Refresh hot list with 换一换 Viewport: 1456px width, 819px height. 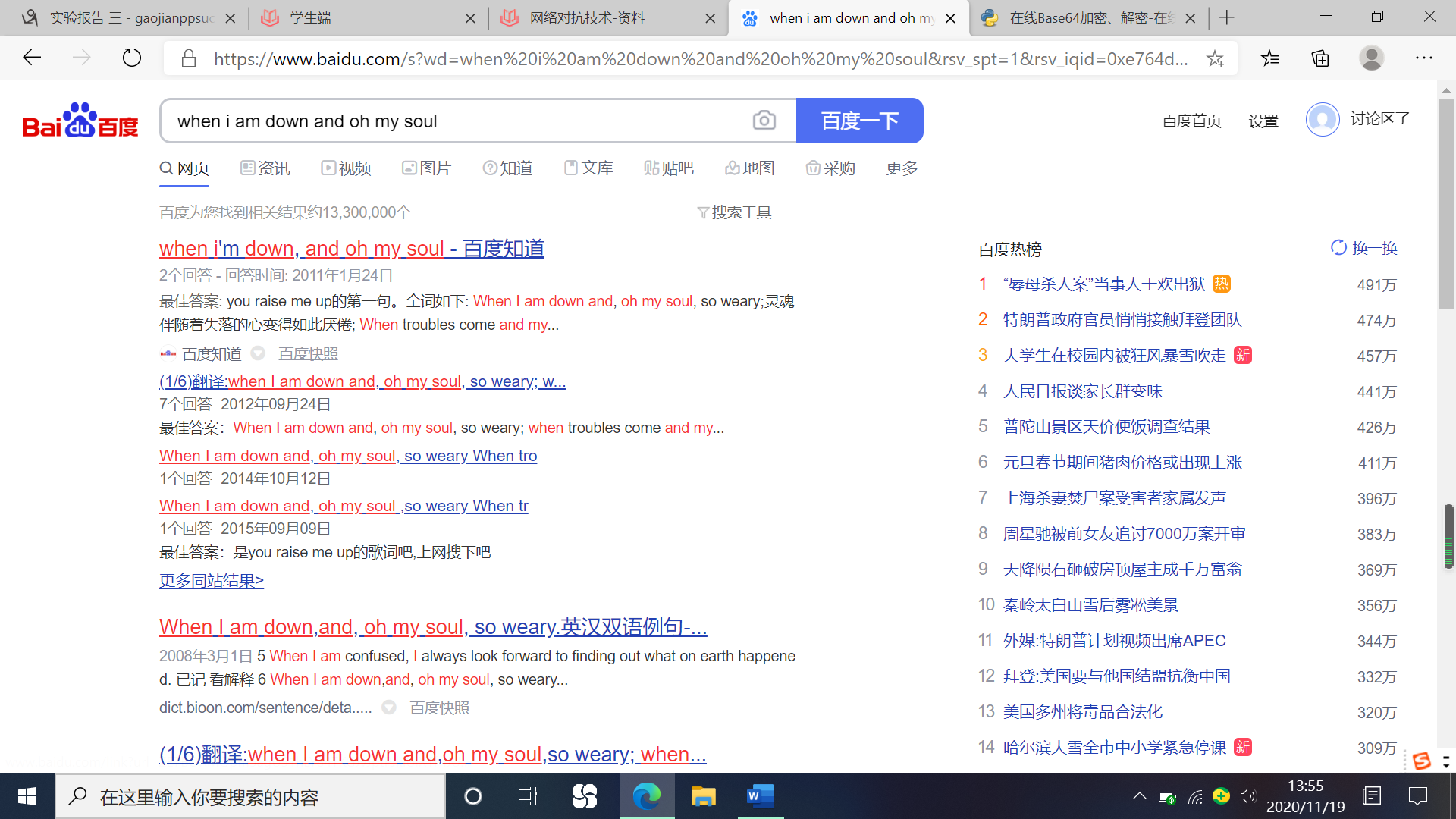tap(1363, 248)
